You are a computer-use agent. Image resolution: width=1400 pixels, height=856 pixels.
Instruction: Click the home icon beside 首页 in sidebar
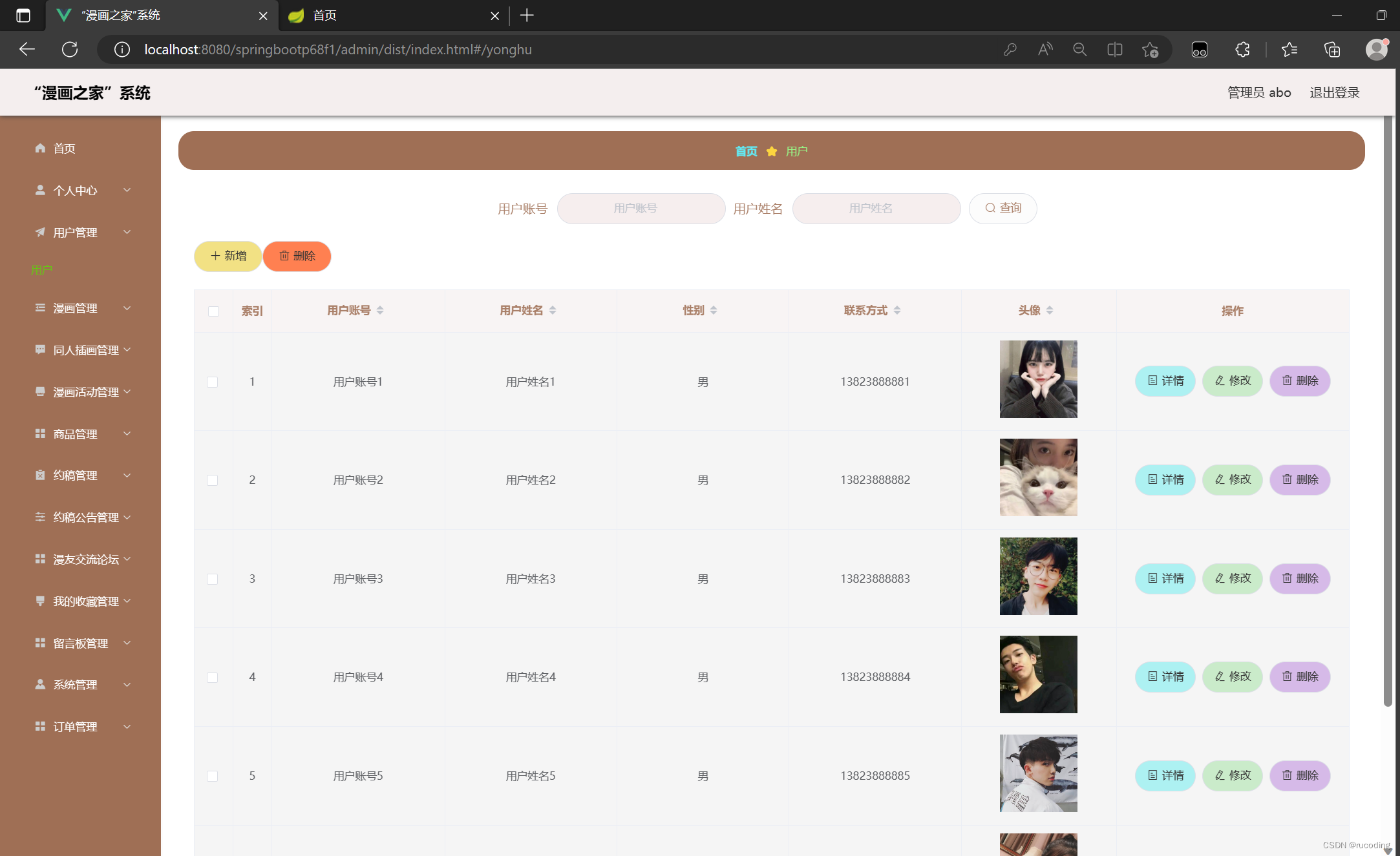pos(40,148)
